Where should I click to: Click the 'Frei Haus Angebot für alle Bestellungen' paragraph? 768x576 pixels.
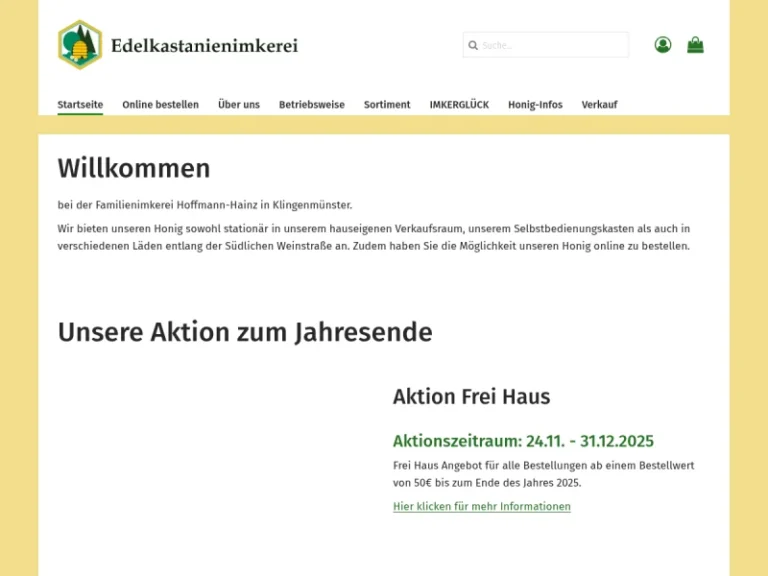click(x=544, y=474)
